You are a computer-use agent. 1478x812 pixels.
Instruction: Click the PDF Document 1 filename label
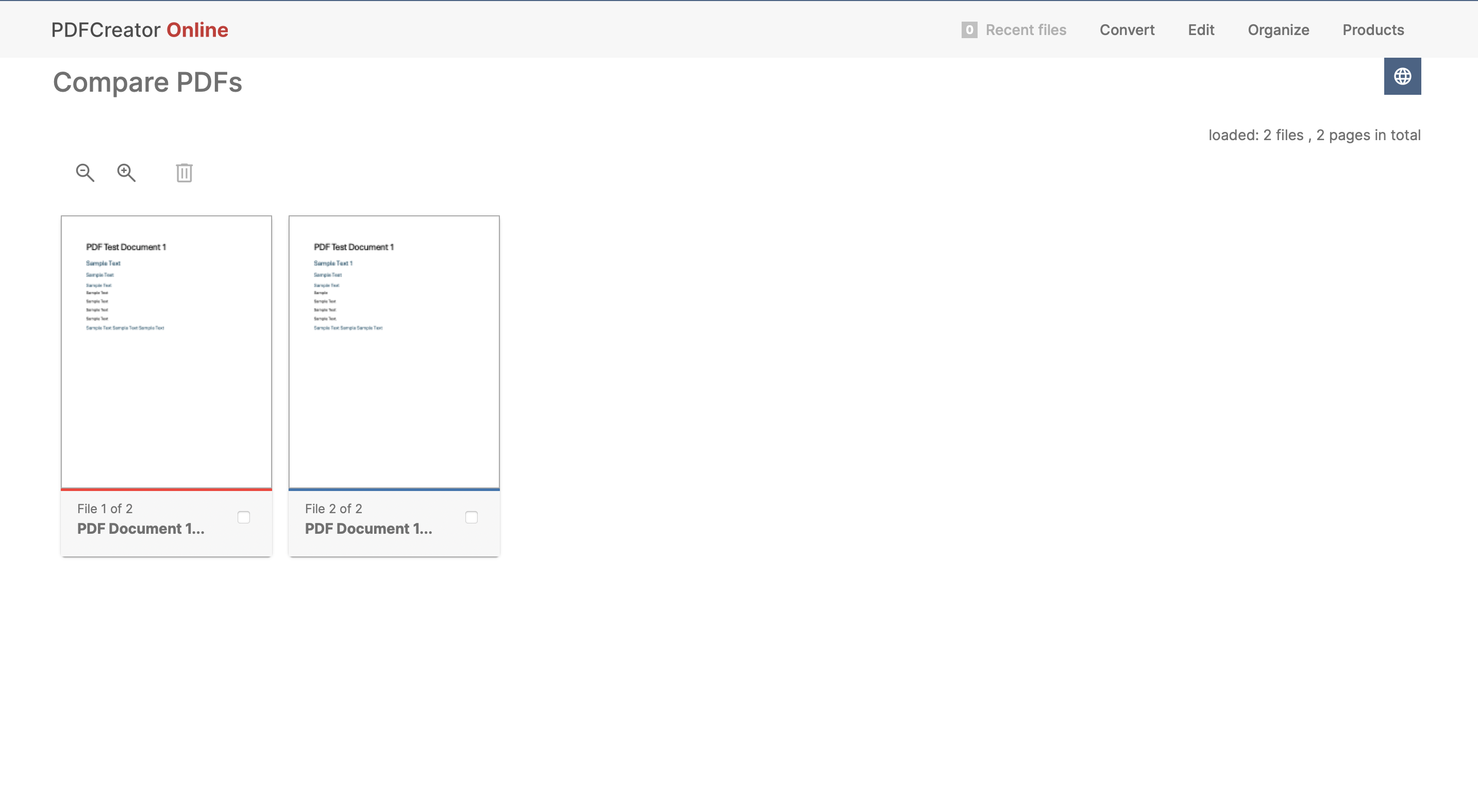click(x=141, y=529)
